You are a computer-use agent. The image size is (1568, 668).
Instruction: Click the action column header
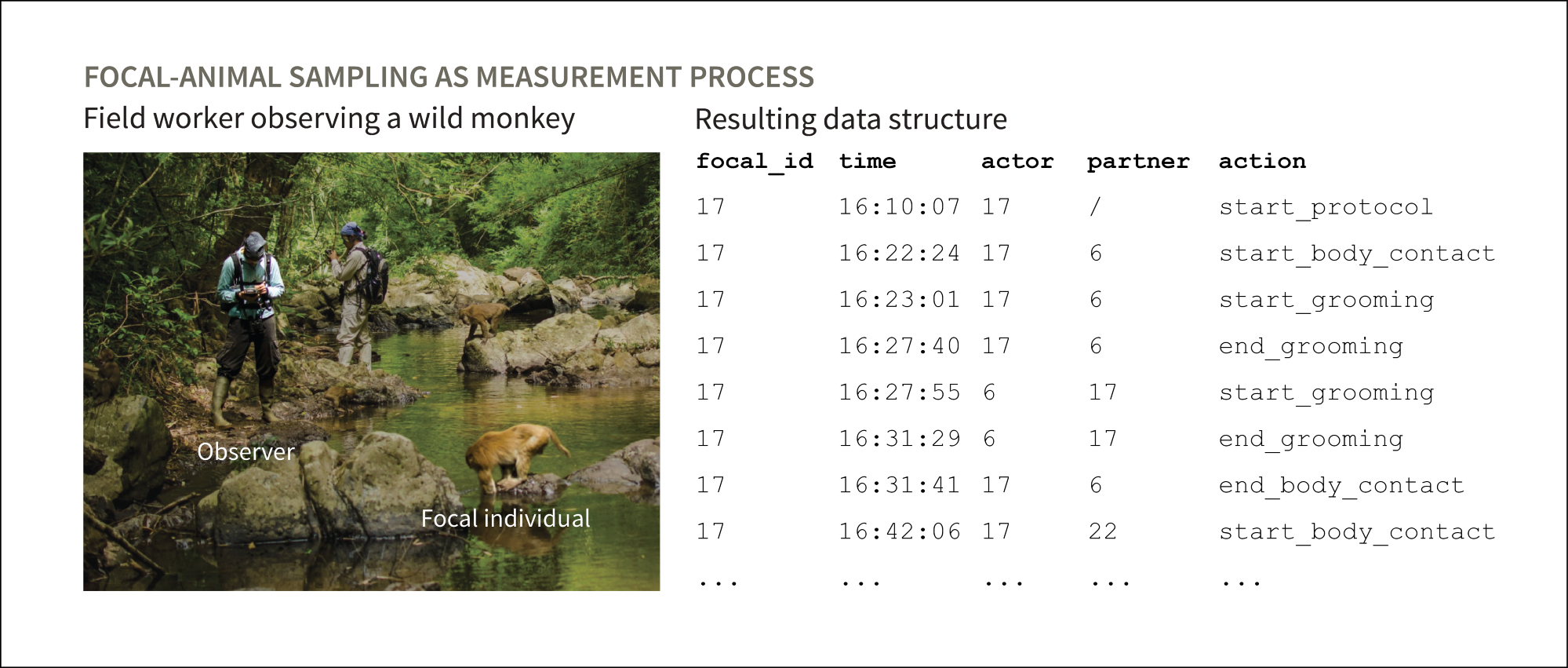(x=1261, y=162)
